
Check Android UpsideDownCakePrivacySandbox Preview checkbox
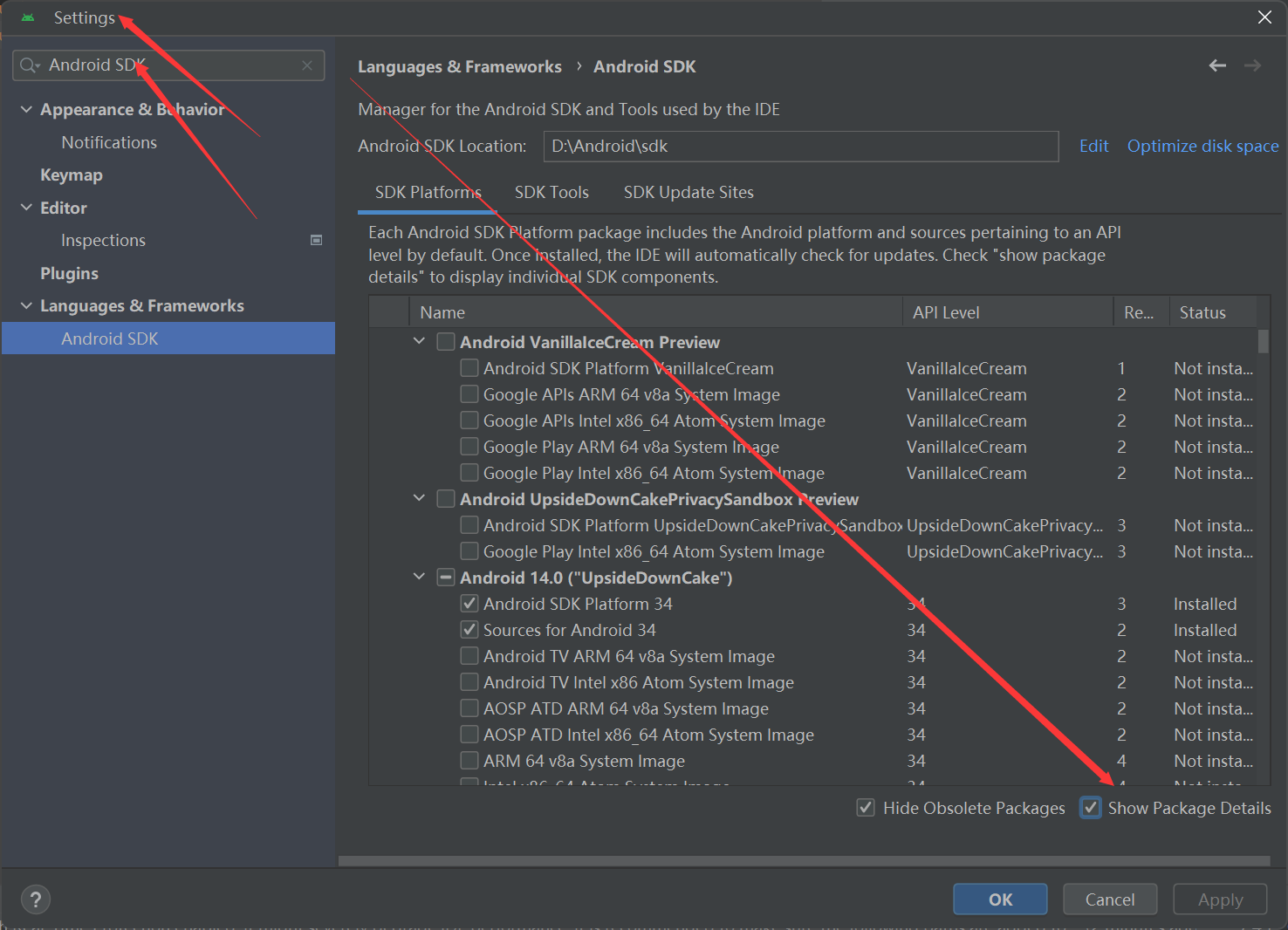point(446,499)
